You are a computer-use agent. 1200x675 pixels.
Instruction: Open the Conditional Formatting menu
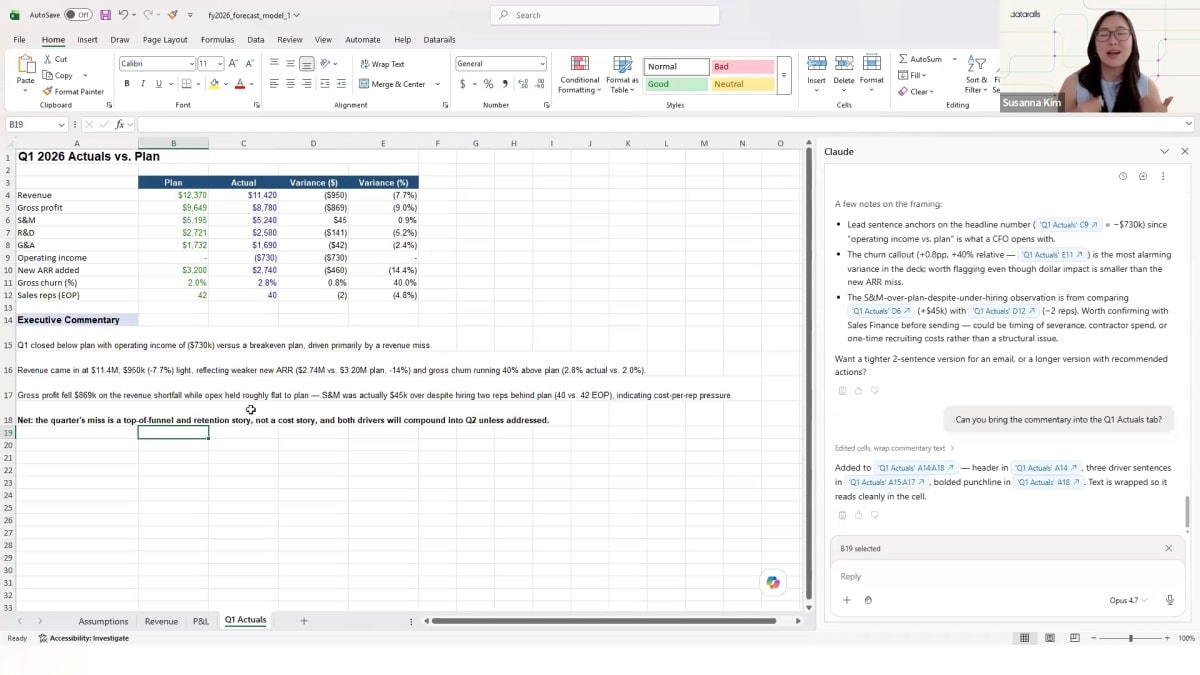(580, 75)
